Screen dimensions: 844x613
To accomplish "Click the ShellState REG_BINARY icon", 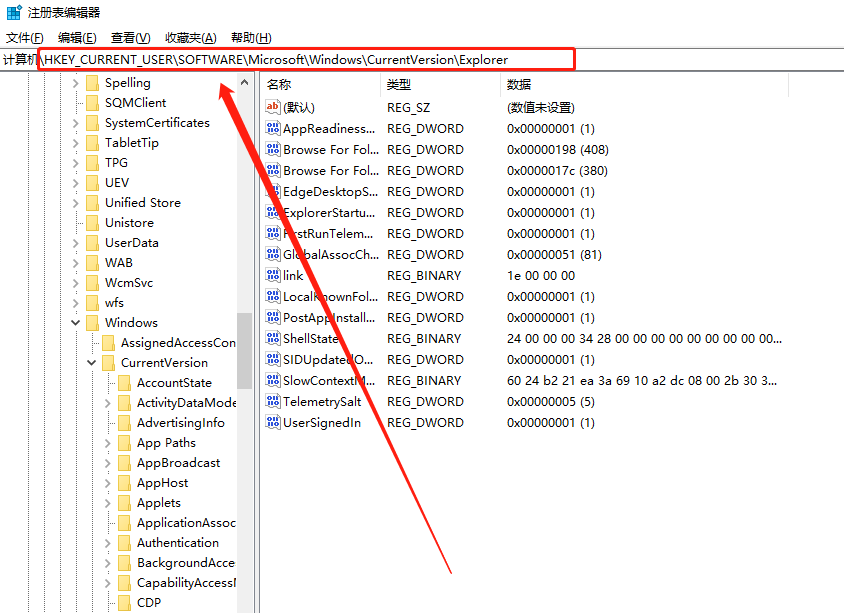I will tap(273, 338).
